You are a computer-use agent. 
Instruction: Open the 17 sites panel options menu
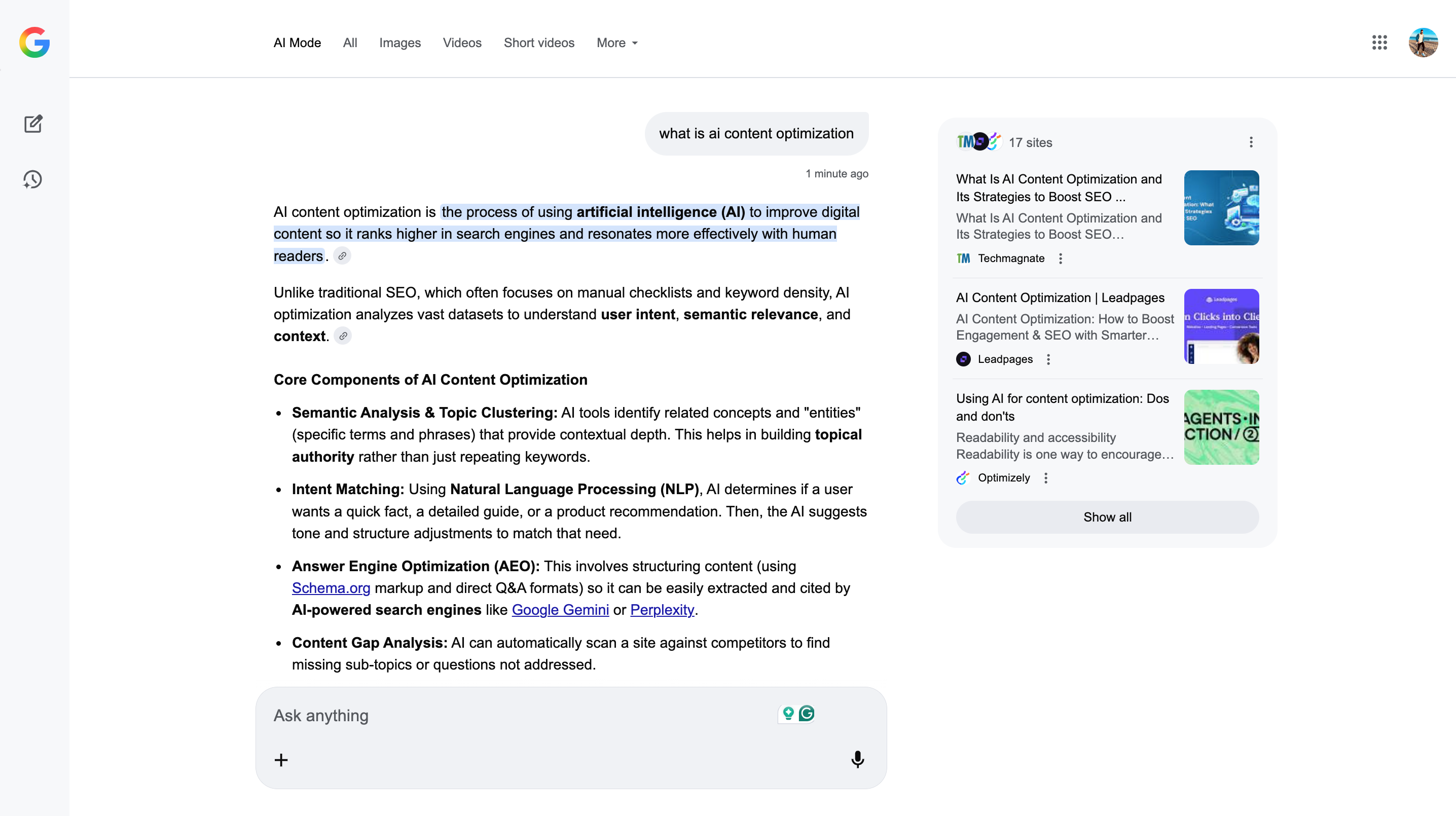[x=1251, y=142]
